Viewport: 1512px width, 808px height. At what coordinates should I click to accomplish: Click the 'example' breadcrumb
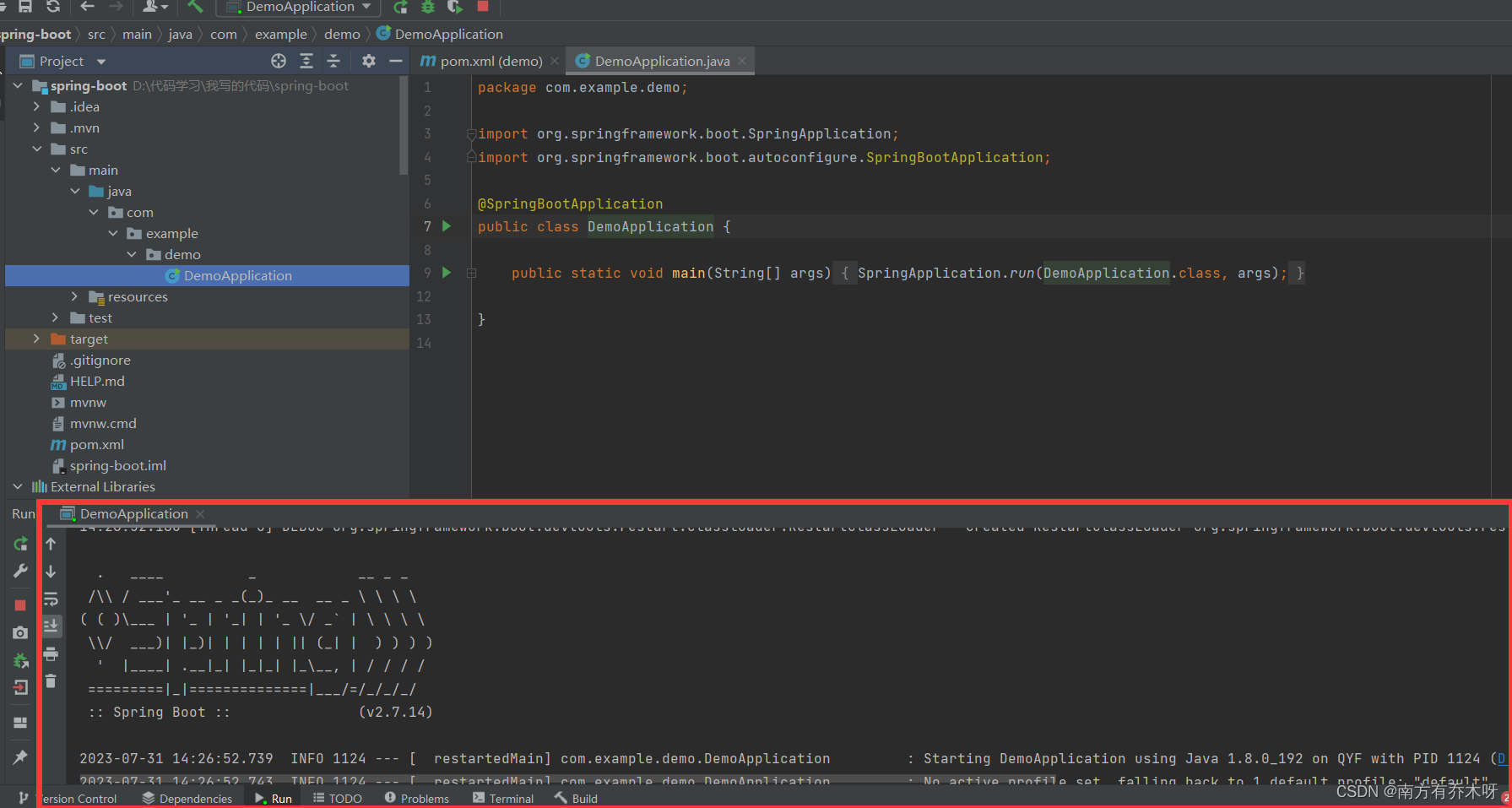(x=280, y=34)
